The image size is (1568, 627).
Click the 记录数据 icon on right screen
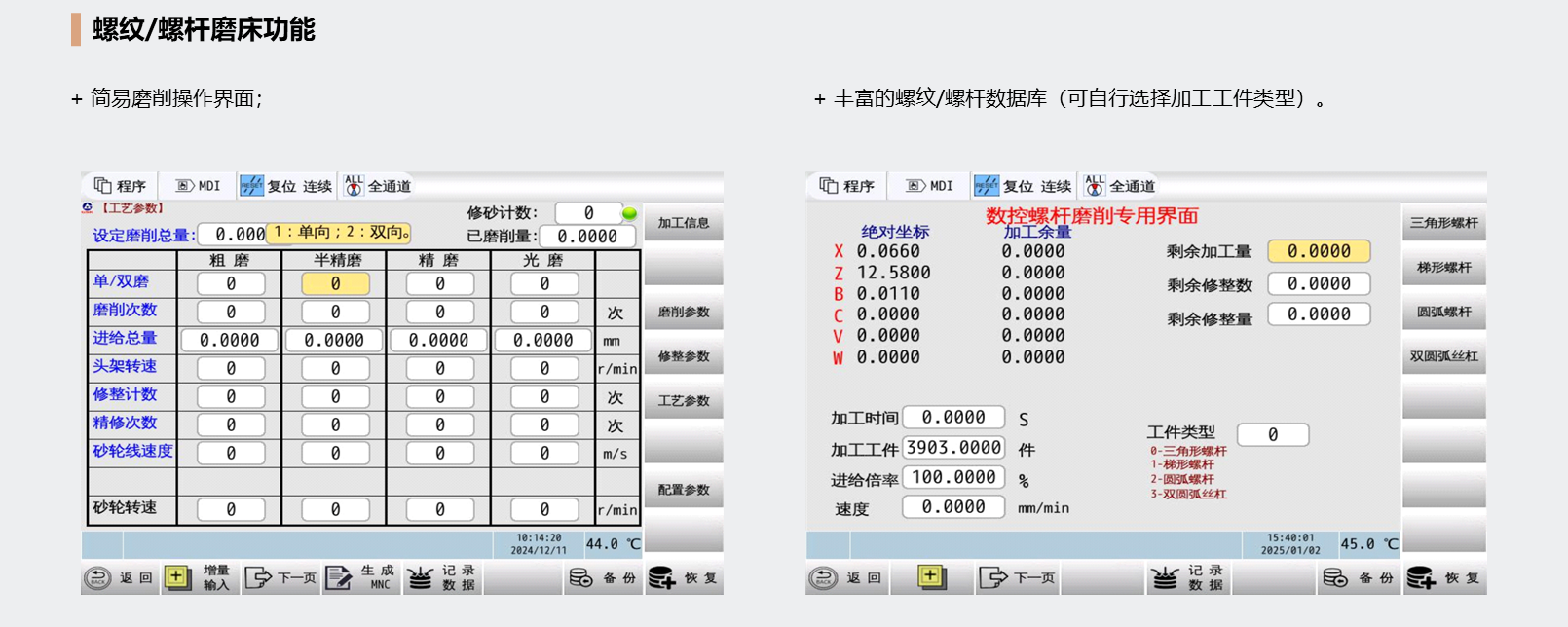1165,578
